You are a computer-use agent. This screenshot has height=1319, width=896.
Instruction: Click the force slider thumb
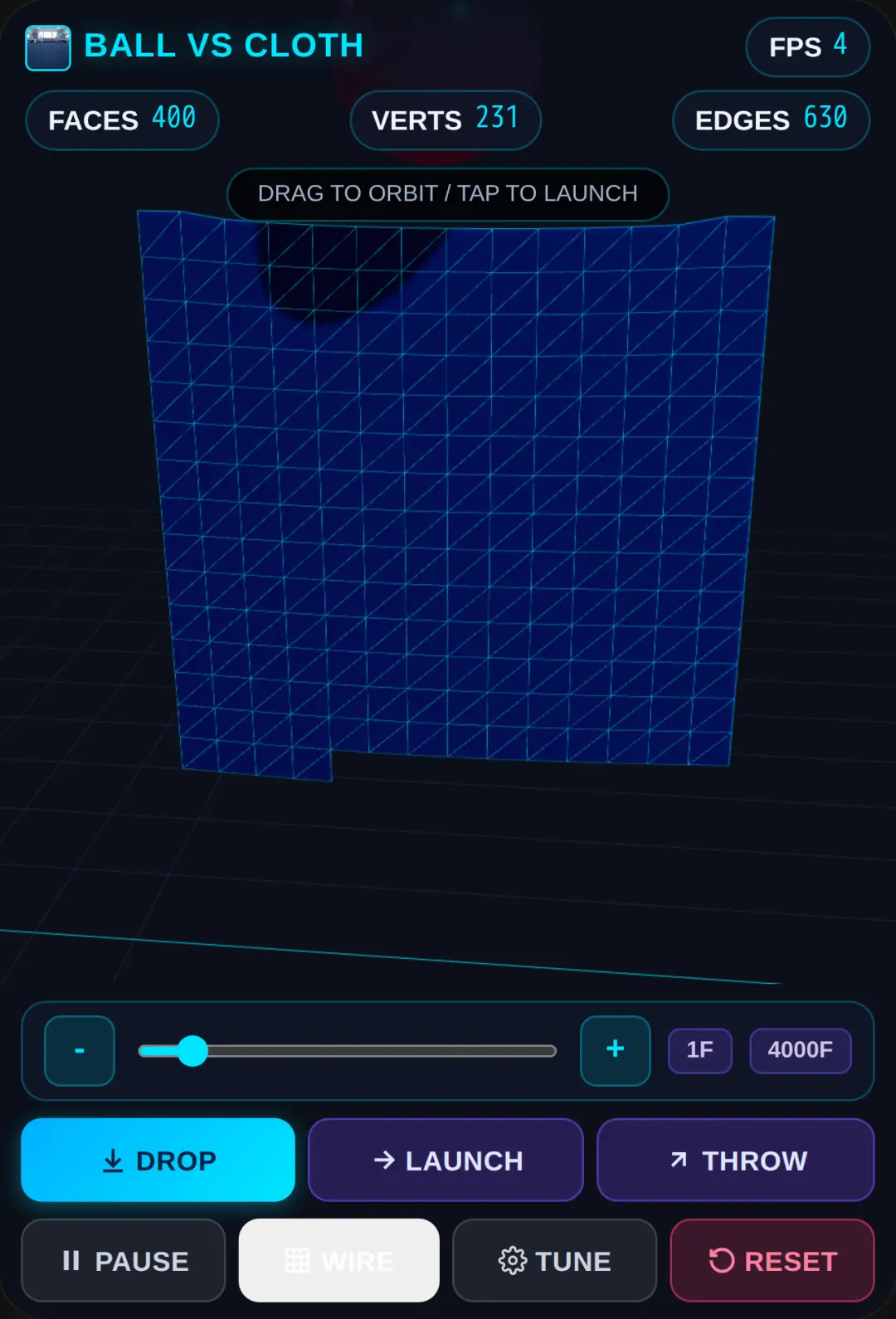click(x=192, y=1050)
